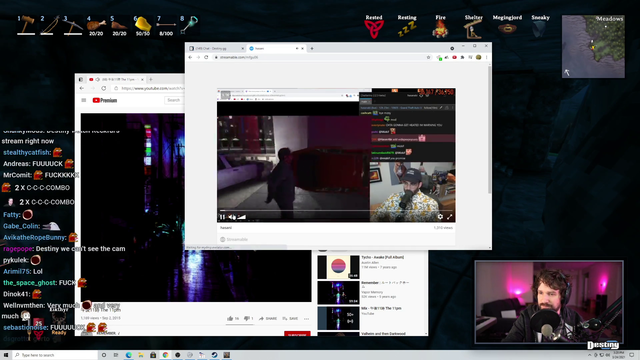Click the SHARE button under the YouTube video
This screenshot has height=360, width=640.
268,318
